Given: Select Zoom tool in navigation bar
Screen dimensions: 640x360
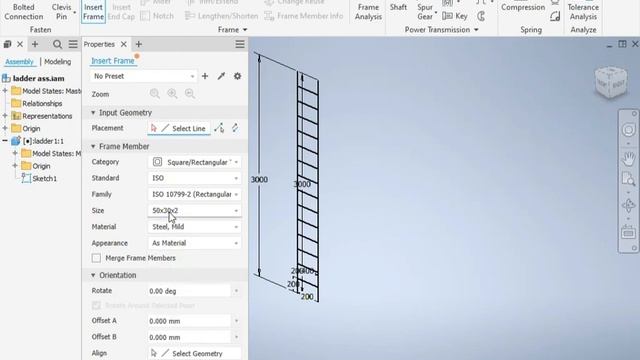Looking at the screenshot, I should coord(629,179).
